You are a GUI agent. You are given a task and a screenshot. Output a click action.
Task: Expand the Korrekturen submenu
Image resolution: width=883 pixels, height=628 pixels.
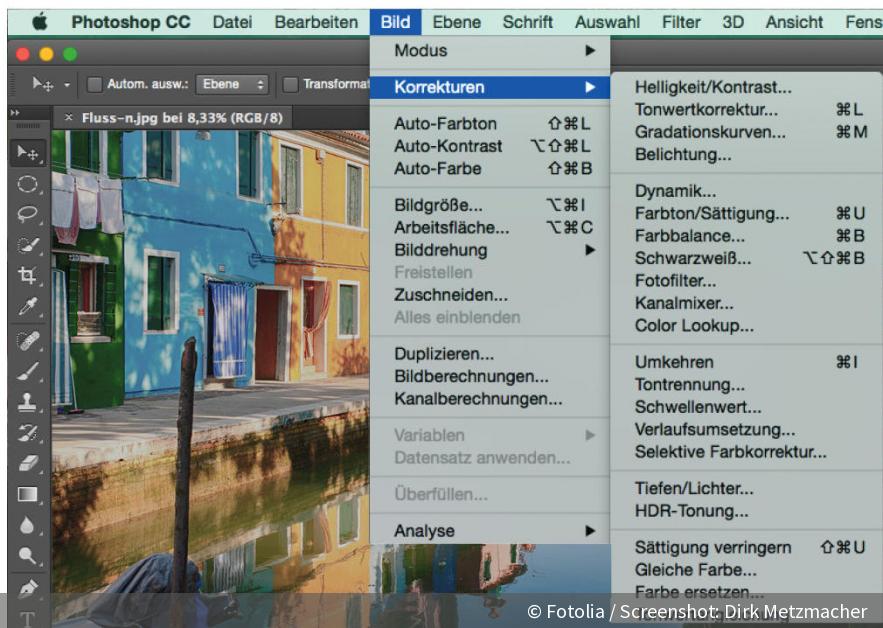[490, 87]
